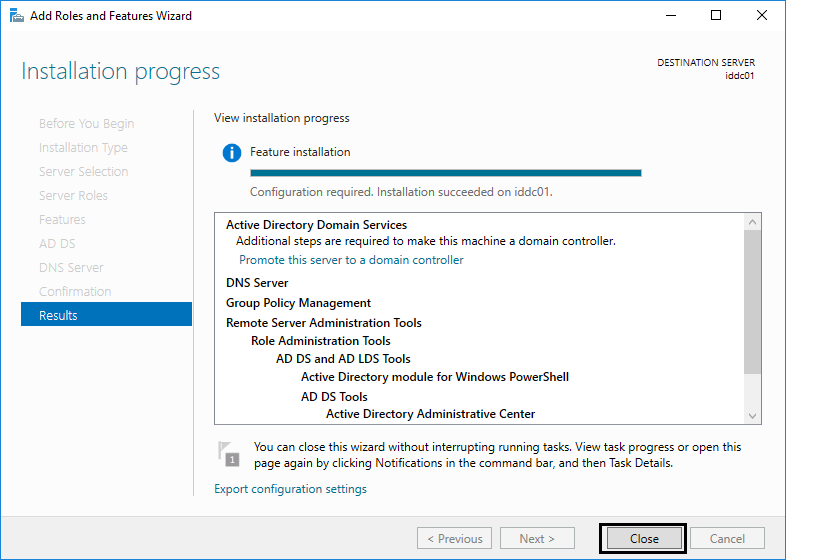Go to DNS Server step in sidebar
The height and width of the screenshot is (560, 819).
(71, 267)
